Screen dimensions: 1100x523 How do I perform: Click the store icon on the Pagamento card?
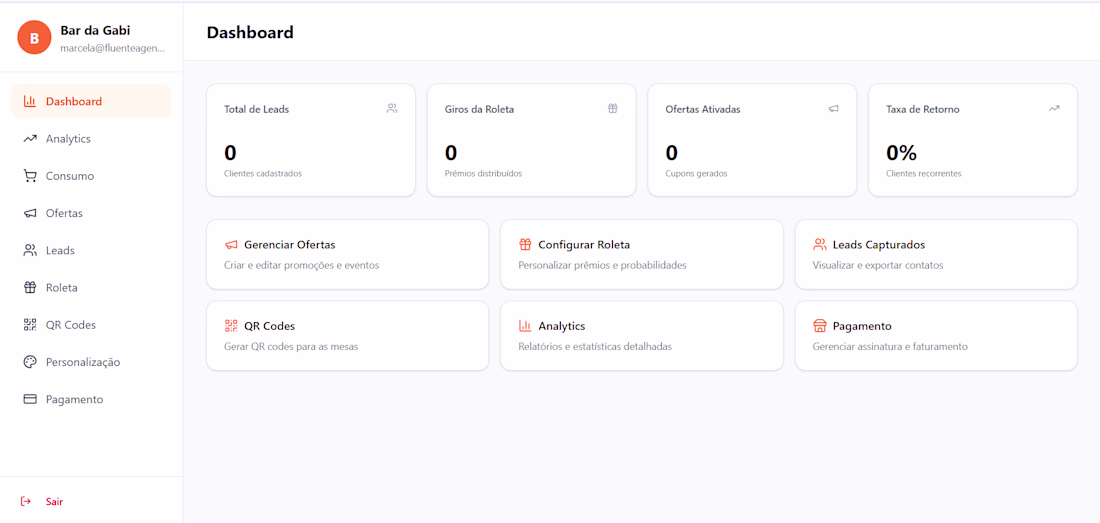click(819, 326)
